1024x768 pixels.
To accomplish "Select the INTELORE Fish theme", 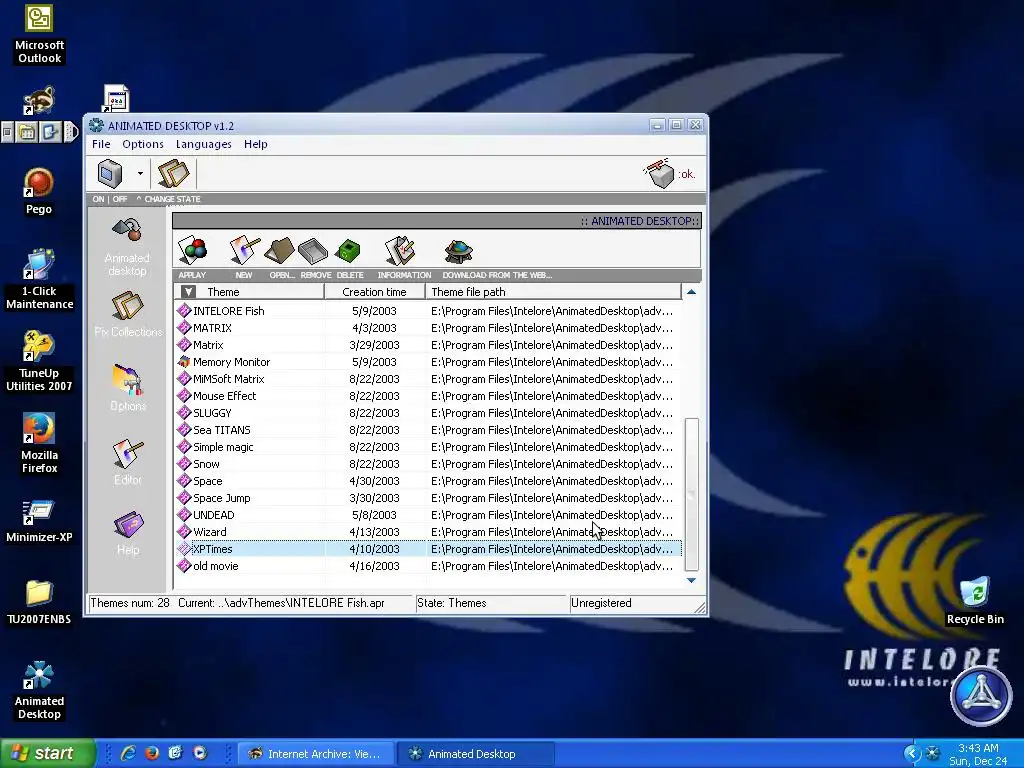I will pos(428,311).
